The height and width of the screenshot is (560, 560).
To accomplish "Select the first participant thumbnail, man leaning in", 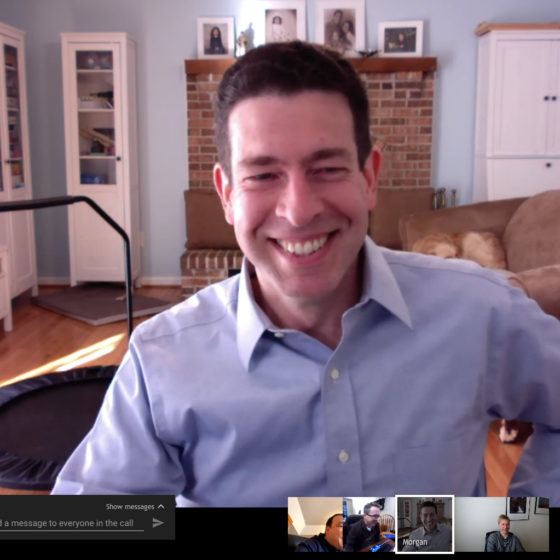I will (x=315, y=524).
